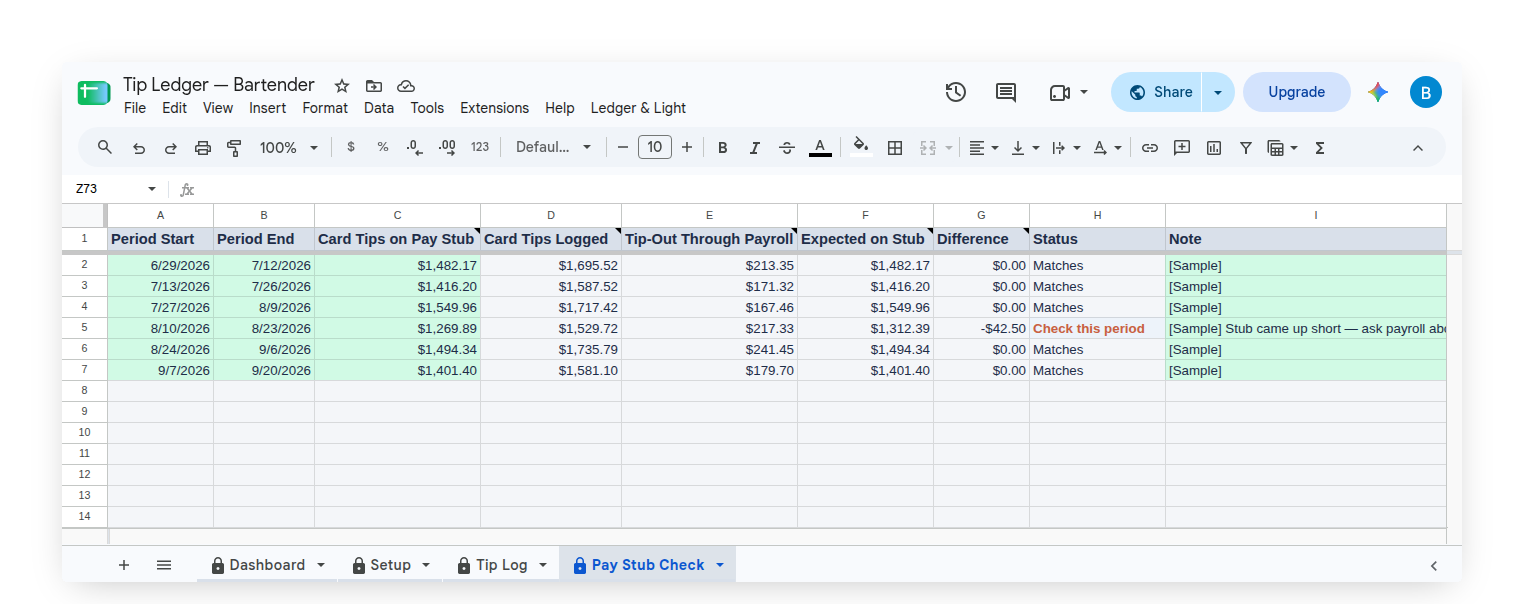Create a filter

(x=1246, y=148)
